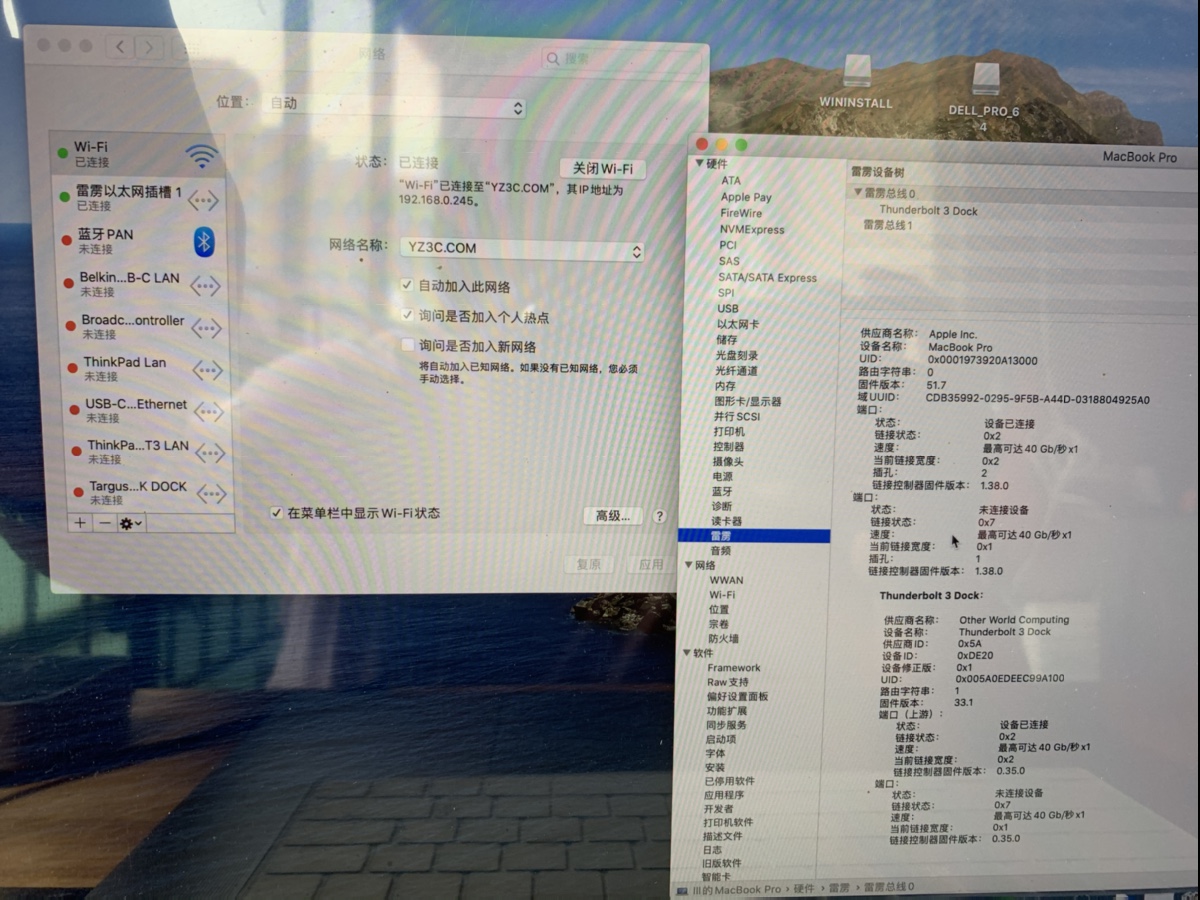Click the Wi-Fi signal icon in service list
The image size is (1200, 900).
201,155
